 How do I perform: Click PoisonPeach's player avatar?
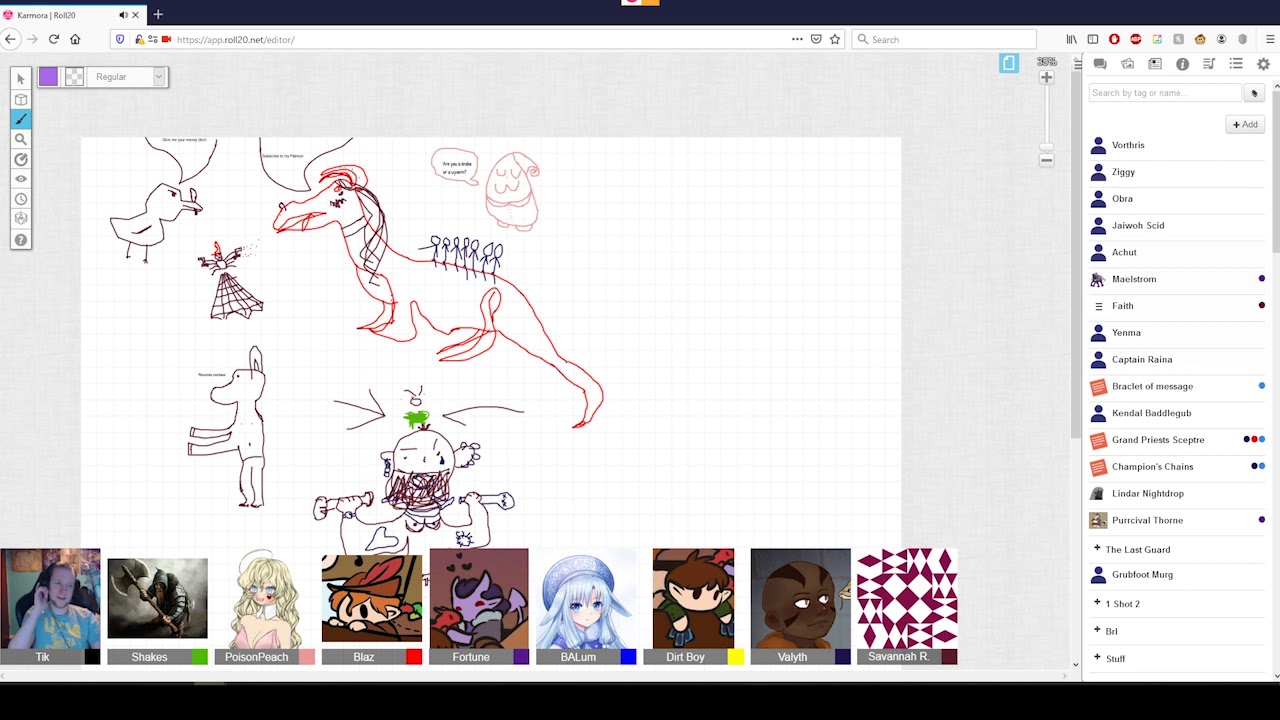click(x=264, y=598)
